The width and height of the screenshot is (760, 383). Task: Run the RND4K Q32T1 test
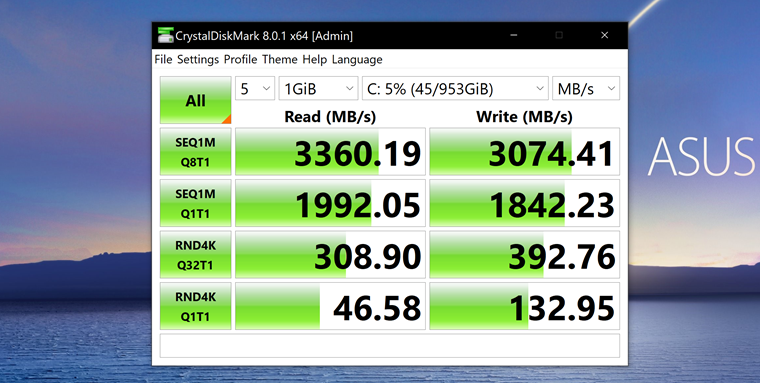tap(196, 255)
